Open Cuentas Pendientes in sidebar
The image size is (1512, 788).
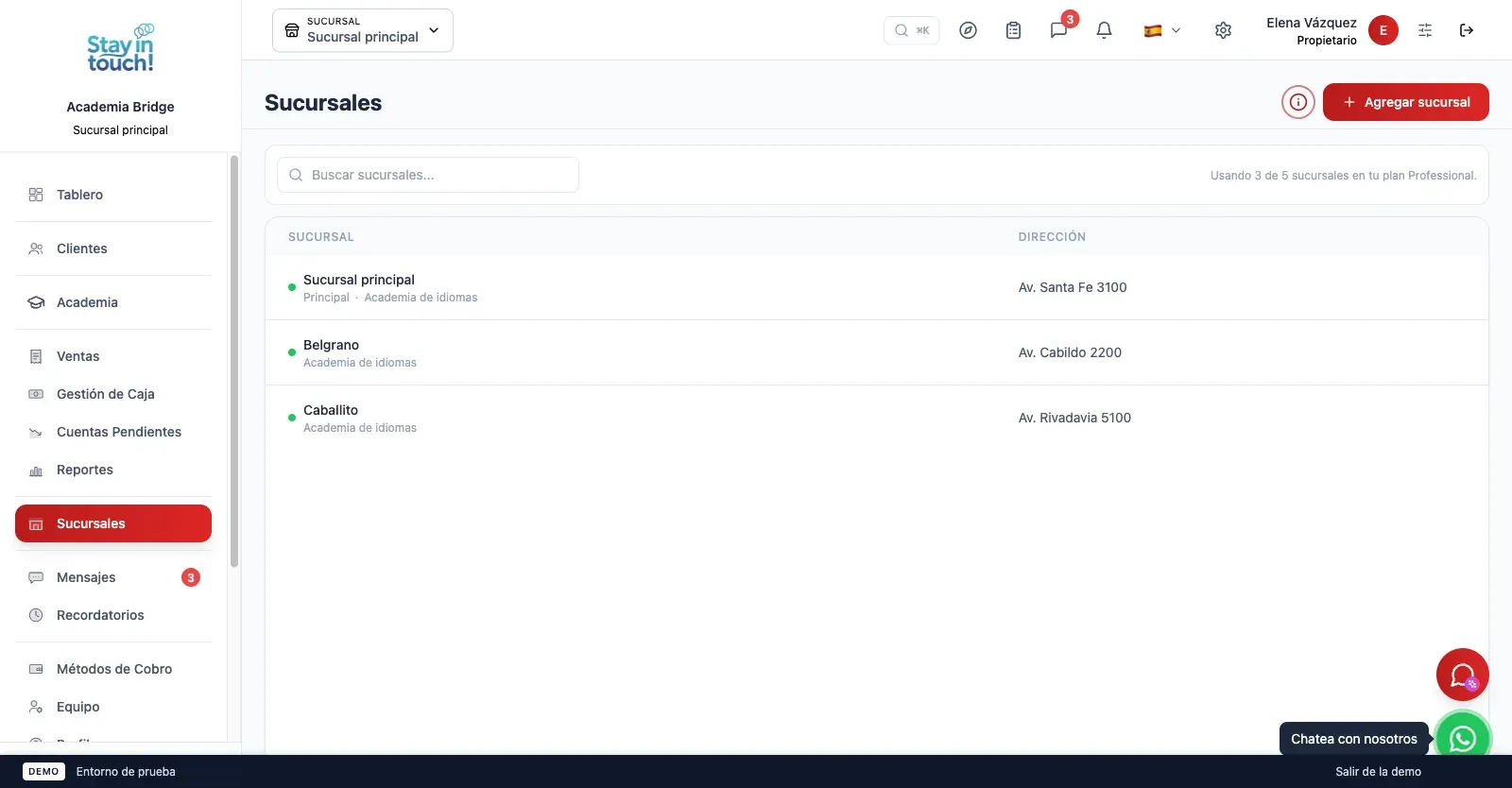click(x=113, y=432)
